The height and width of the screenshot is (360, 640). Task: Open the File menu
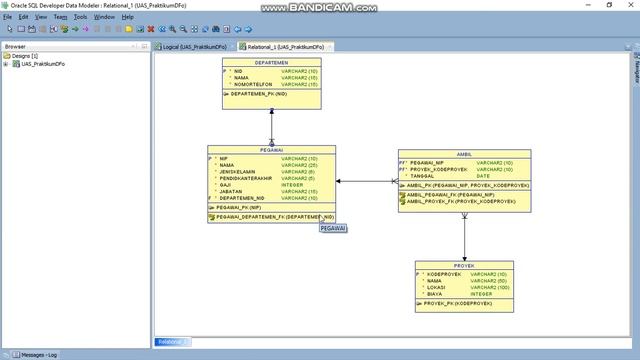pos(7,17)
